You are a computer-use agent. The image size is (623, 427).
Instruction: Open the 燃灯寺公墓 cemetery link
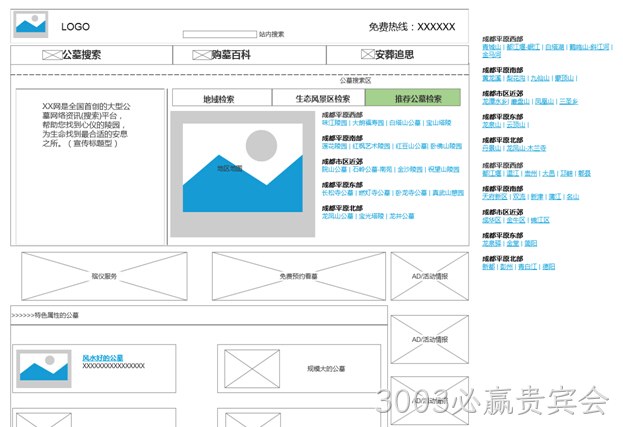tap(374, 193)
